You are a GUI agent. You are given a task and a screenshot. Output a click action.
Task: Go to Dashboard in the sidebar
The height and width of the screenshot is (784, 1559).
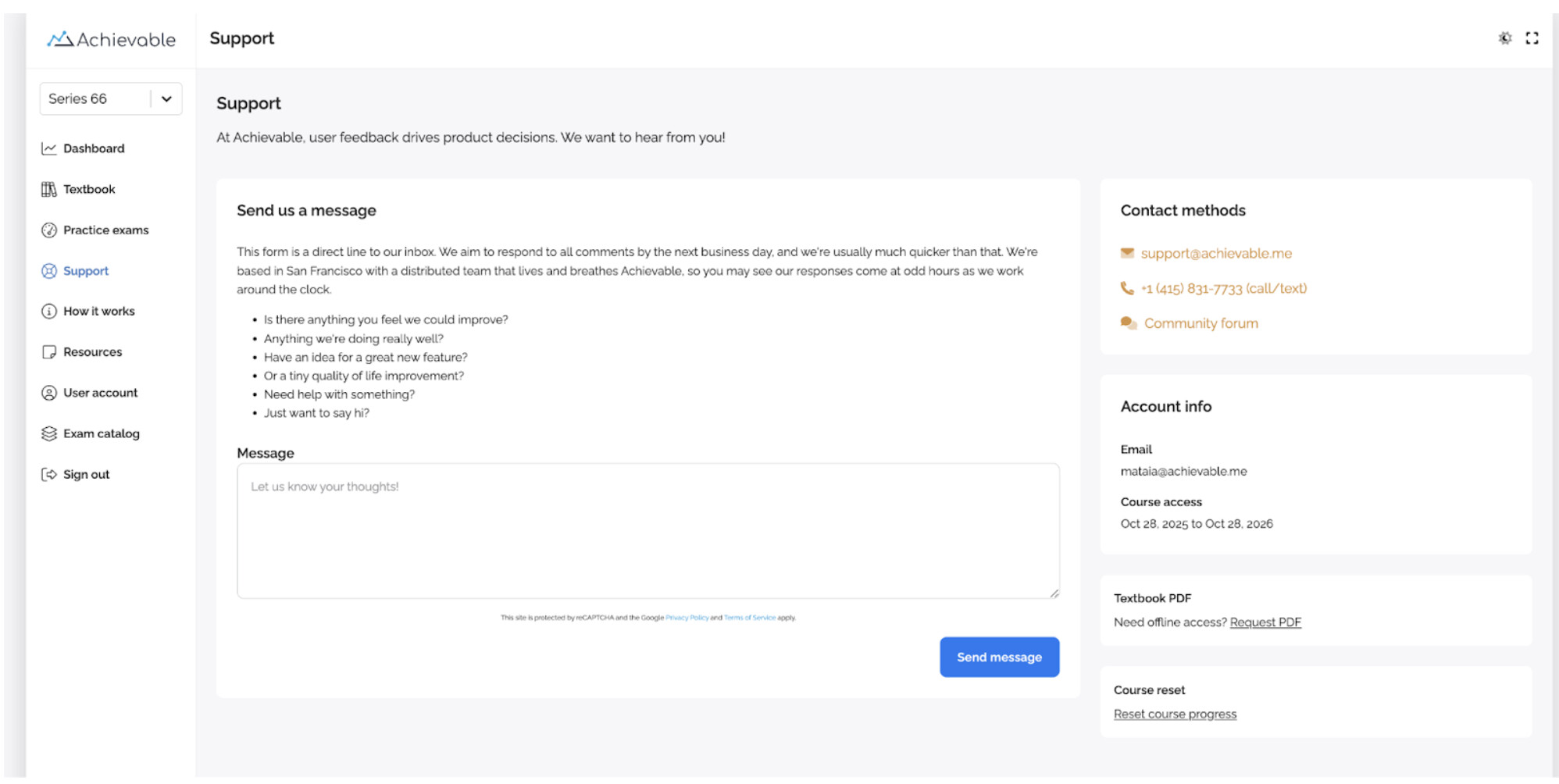click(93, 148)
